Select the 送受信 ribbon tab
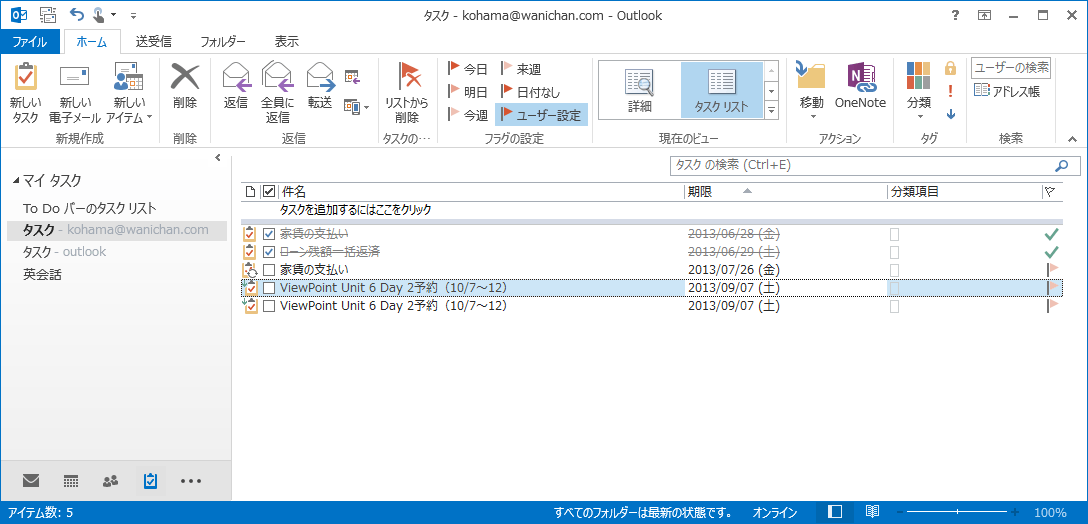 pos(153,42)
